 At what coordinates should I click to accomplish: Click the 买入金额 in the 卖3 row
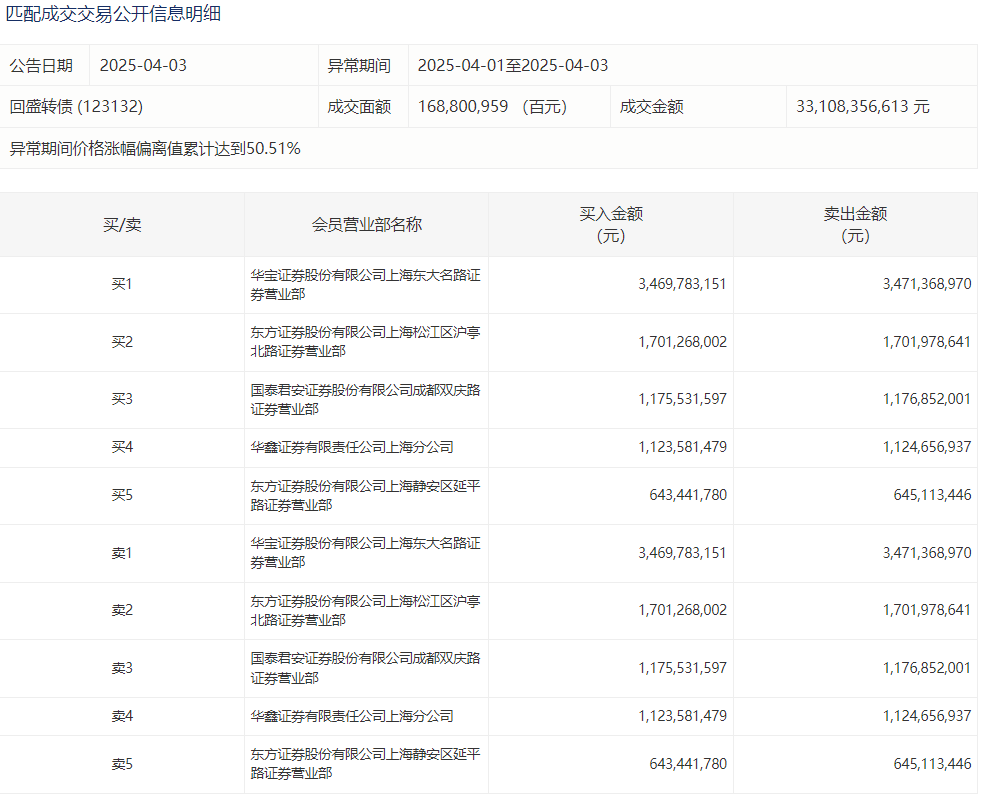682,668
